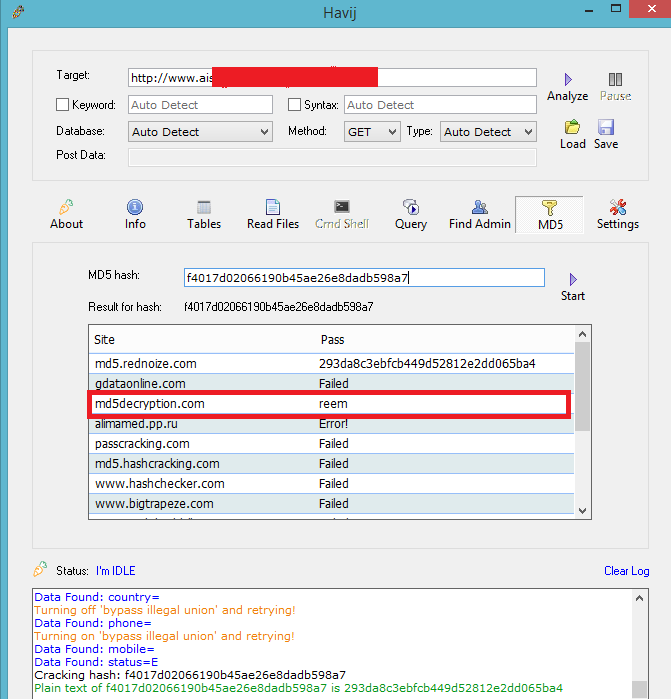Image resolution: width=671 pixels, height=699 pixels.
Task: Click the Save floppy disk icon
Action: pos(606,127)
